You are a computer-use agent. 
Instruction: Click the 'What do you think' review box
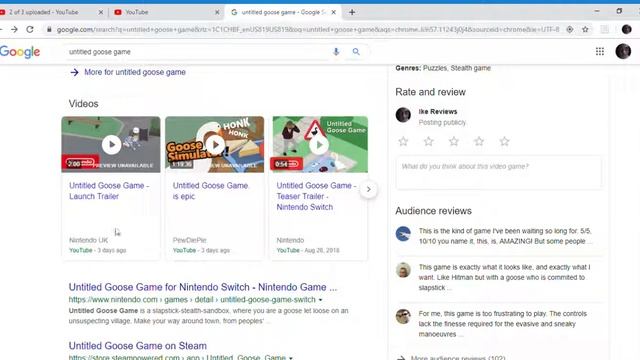click(x=499, y=173)
